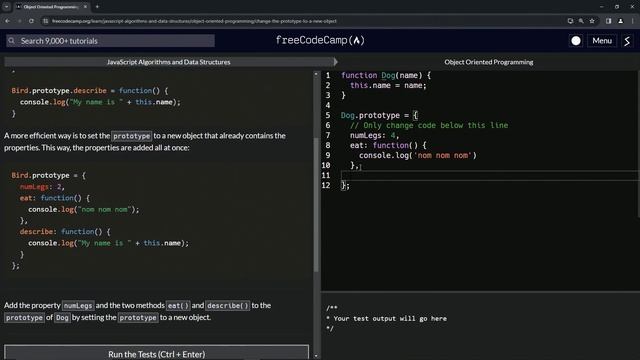Open the freeCodeCamp Menu
This screenshot has width=640, height=360.
point(602,41)
